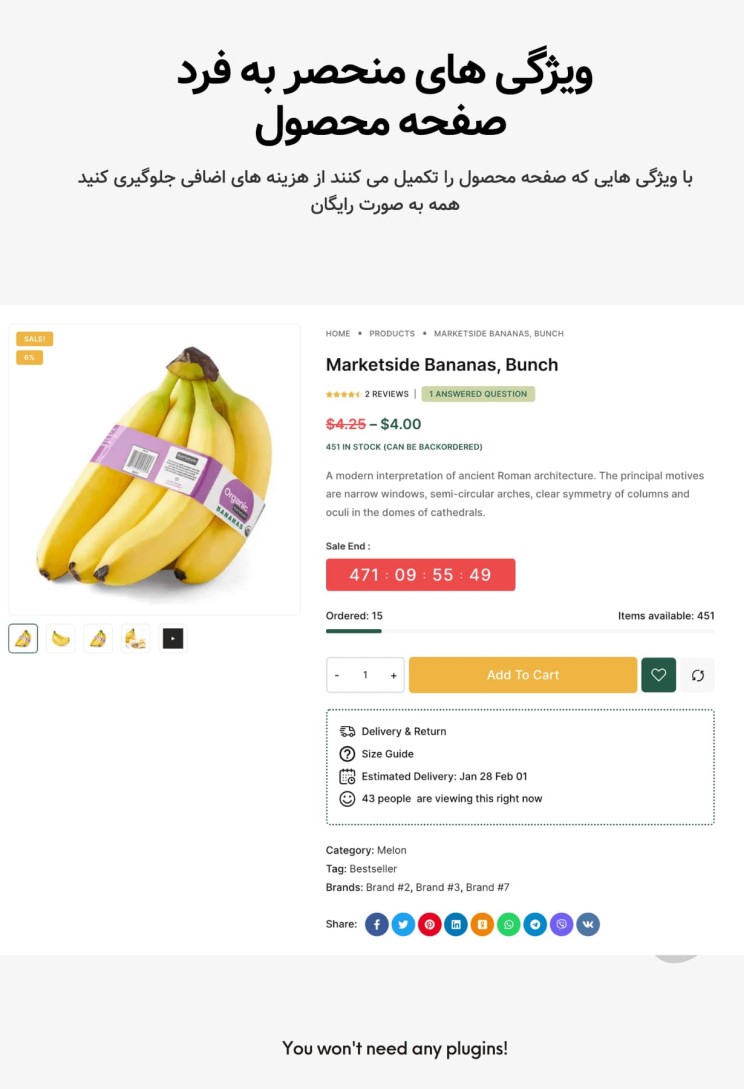Screen dimensions: 744x1089
Task: Share the product through Telegram
Action: [535, 924]
